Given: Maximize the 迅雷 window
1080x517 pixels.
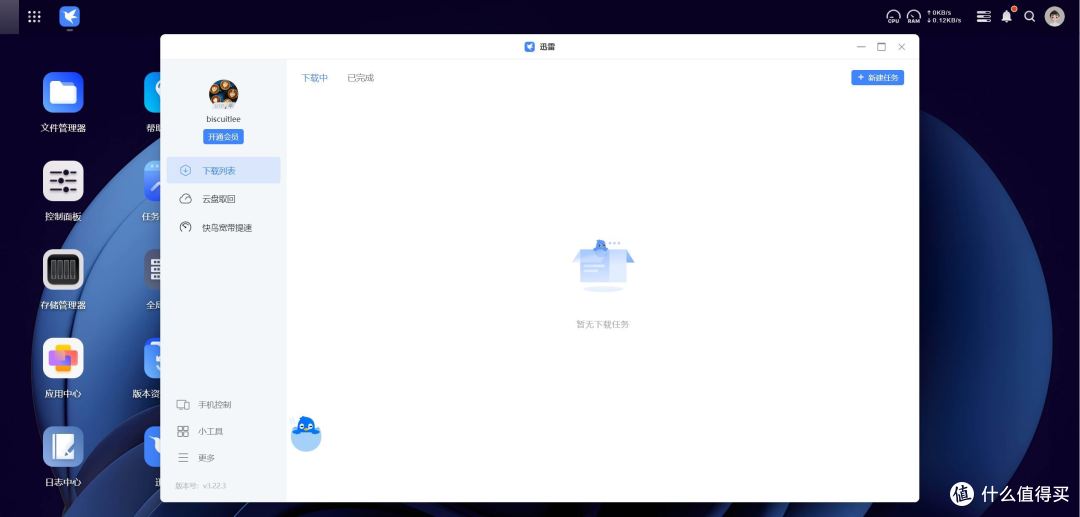Looking at the screenshot, I should click(881, 47).
